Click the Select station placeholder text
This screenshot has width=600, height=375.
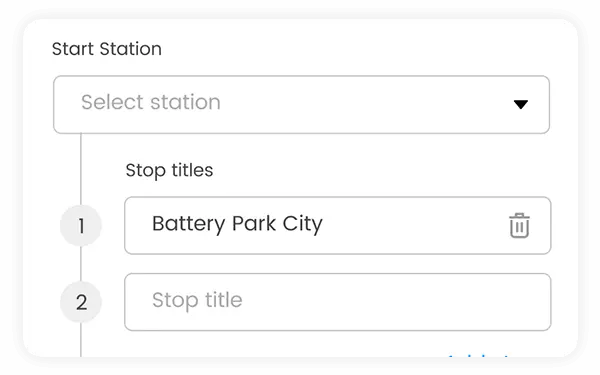151,102
